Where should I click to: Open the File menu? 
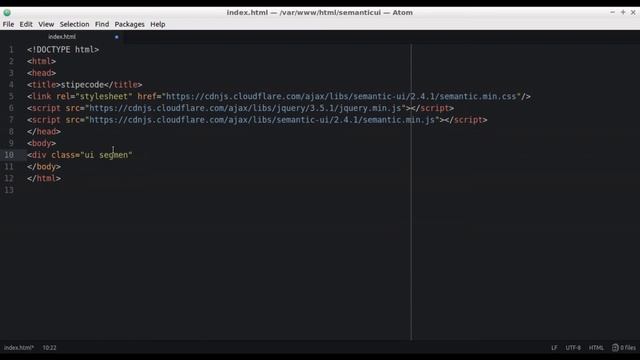[x=8, y=24]
